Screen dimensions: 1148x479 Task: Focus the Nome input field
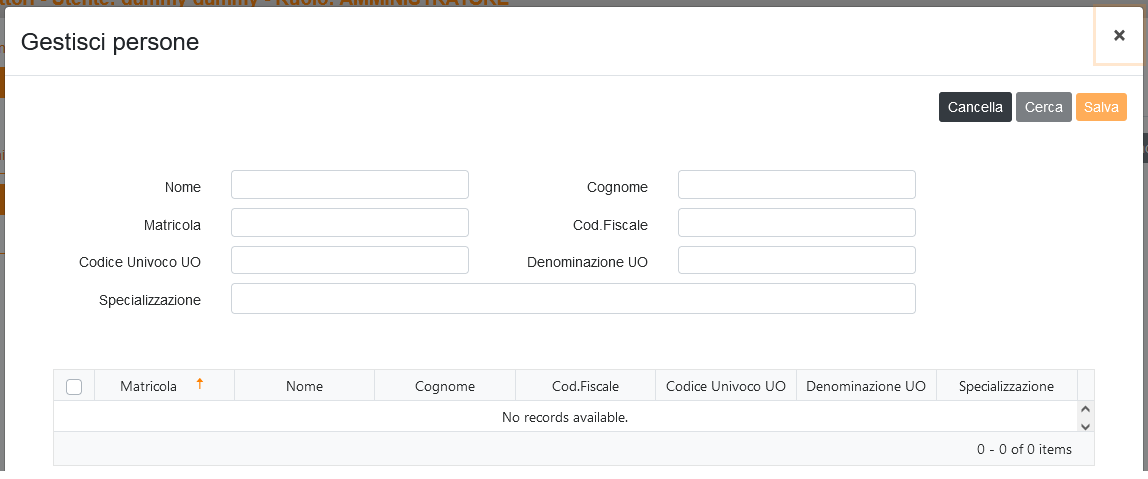pos(350,185)
